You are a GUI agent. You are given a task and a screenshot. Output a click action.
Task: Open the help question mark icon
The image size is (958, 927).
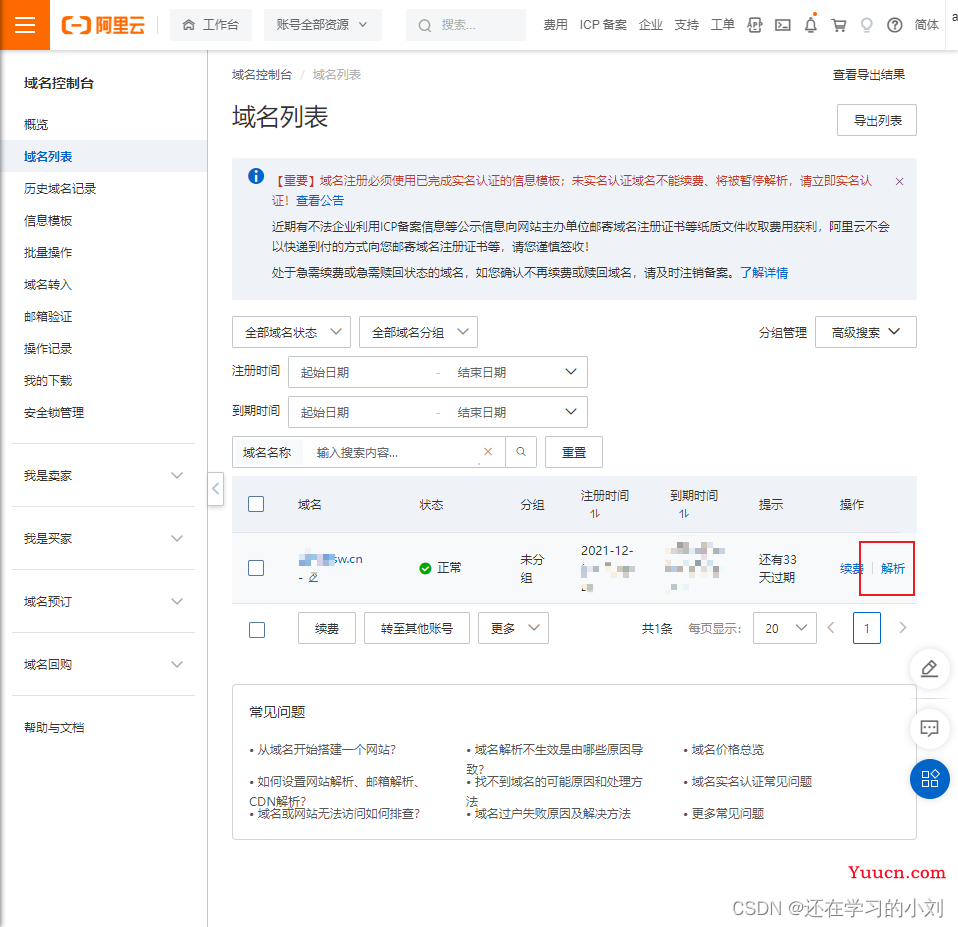[894, 25]
